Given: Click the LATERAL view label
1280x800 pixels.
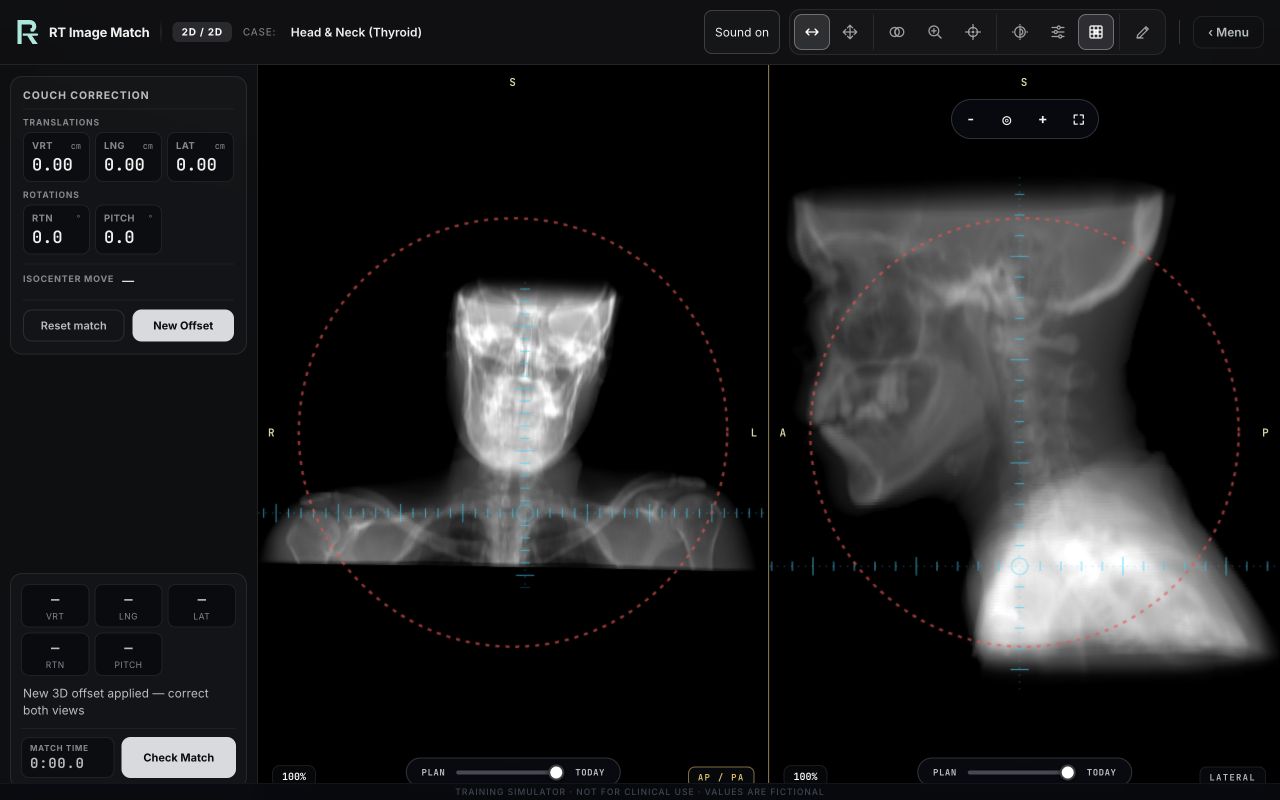Looking at the screenshot, I should point(1232,777).
